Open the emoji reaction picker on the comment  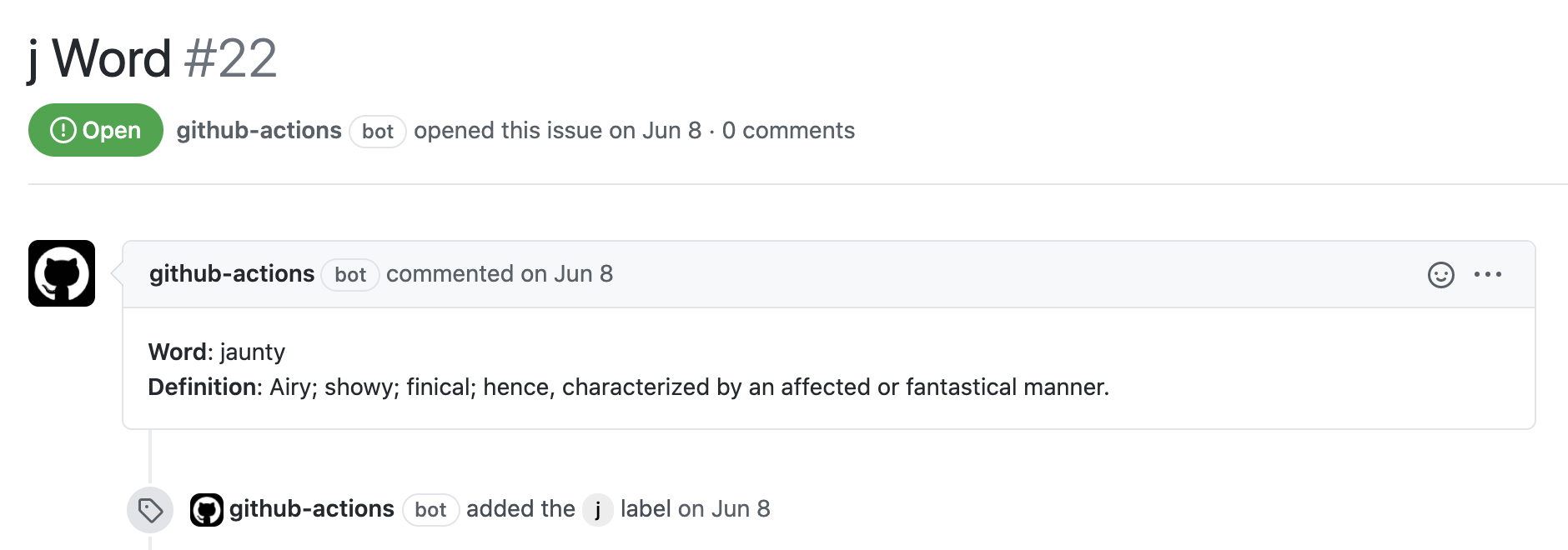[1440, 273]
